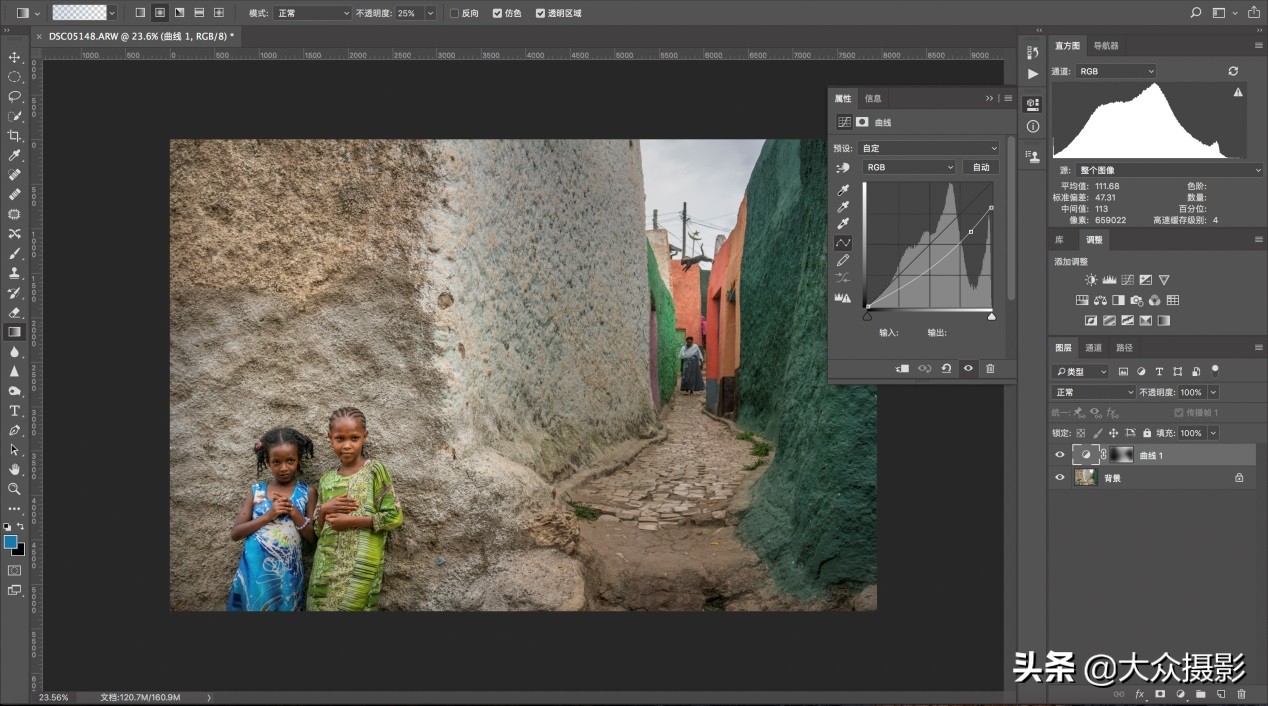Pick the Zoom magnifier tool

tap(14, 489)
